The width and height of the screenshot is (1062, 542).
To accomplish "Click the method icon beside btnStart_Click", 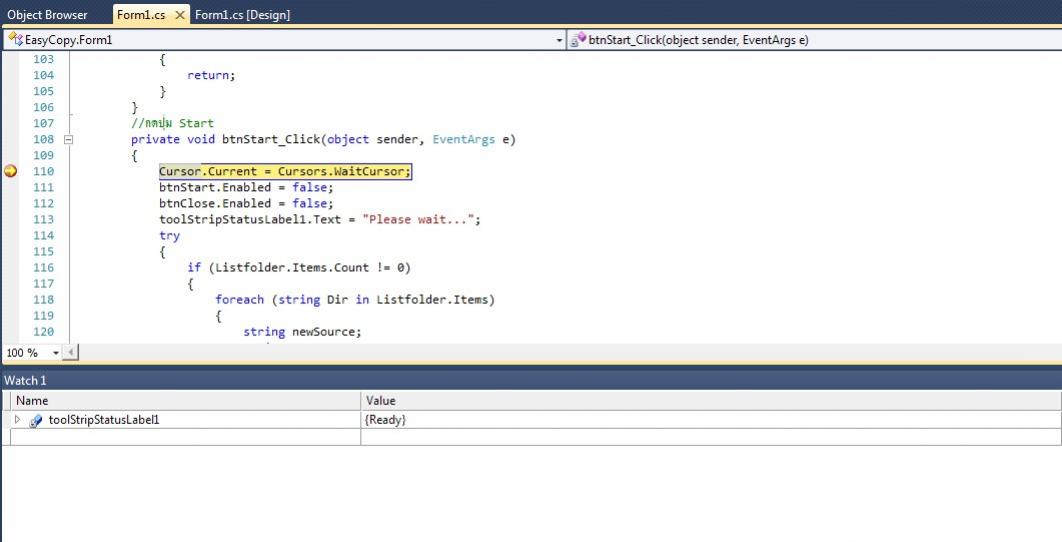I will click(579, 40).
